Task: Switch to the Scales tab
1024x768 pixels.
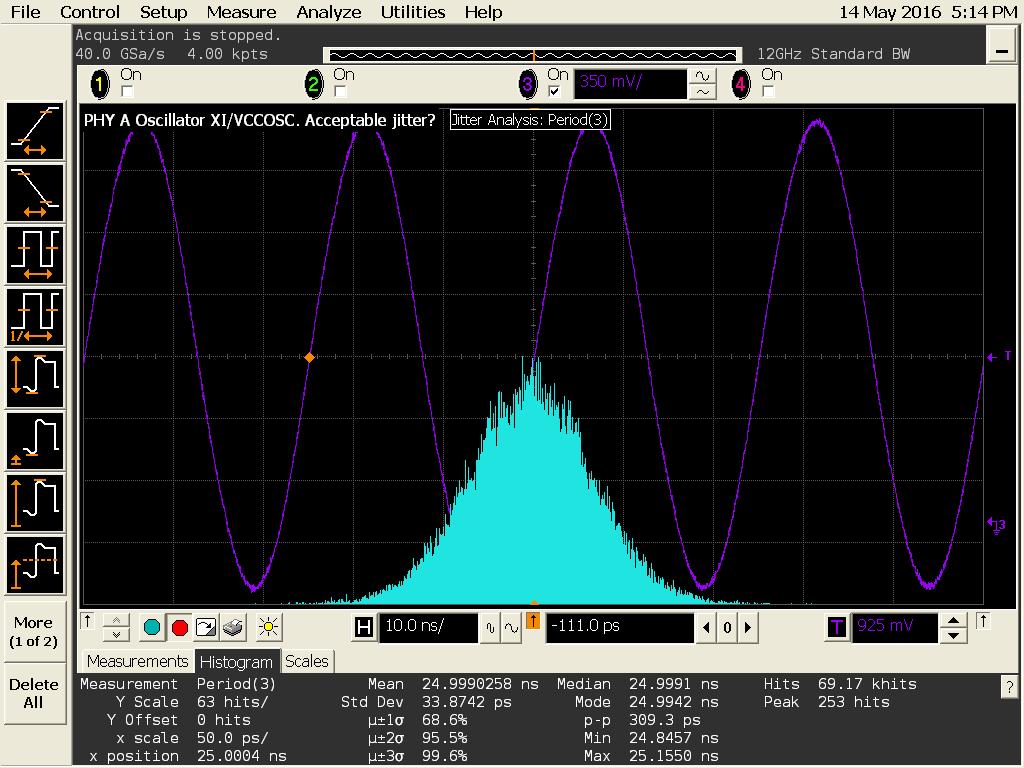Action: 307,662
